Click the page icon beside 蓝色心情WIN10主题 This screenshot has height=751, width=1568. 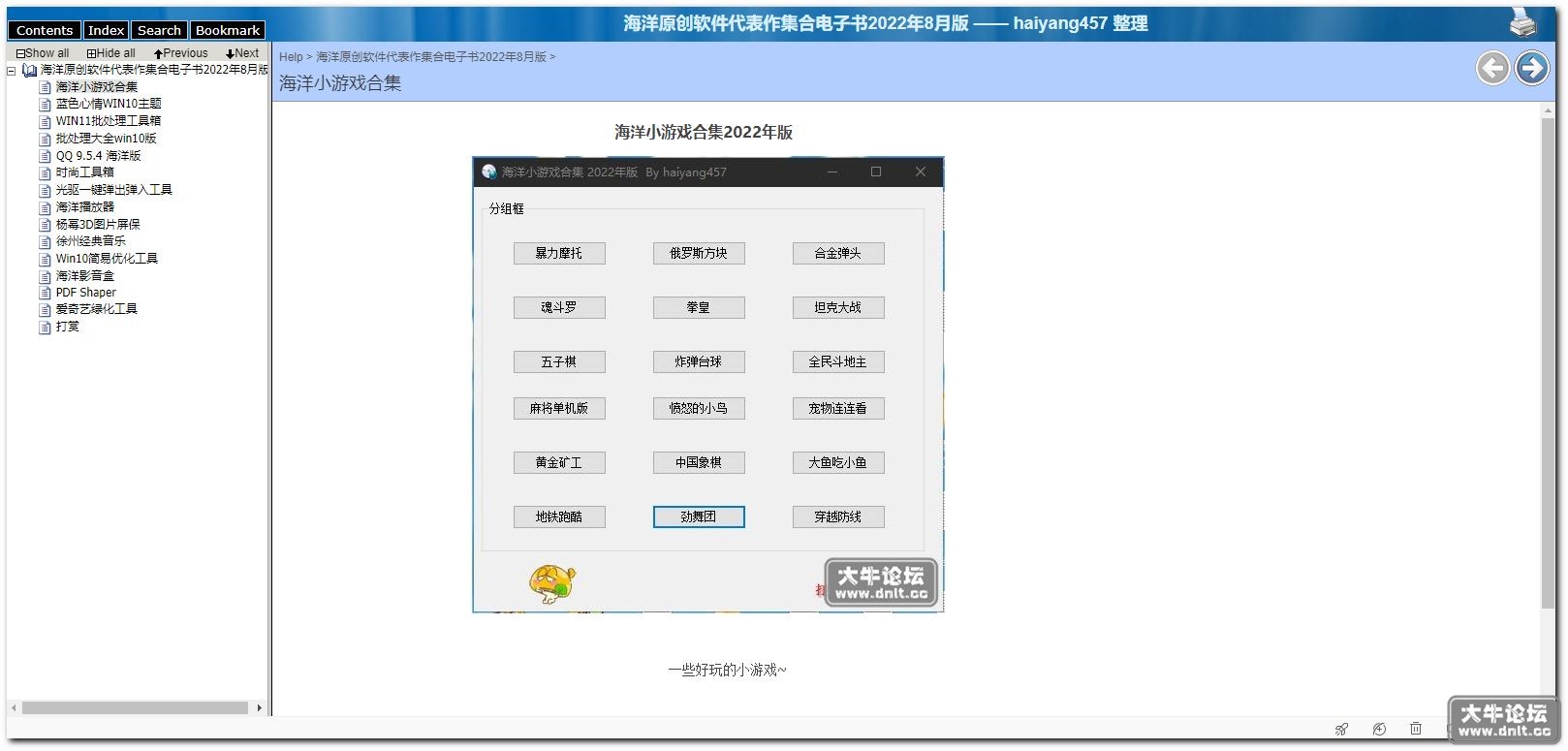45,105
